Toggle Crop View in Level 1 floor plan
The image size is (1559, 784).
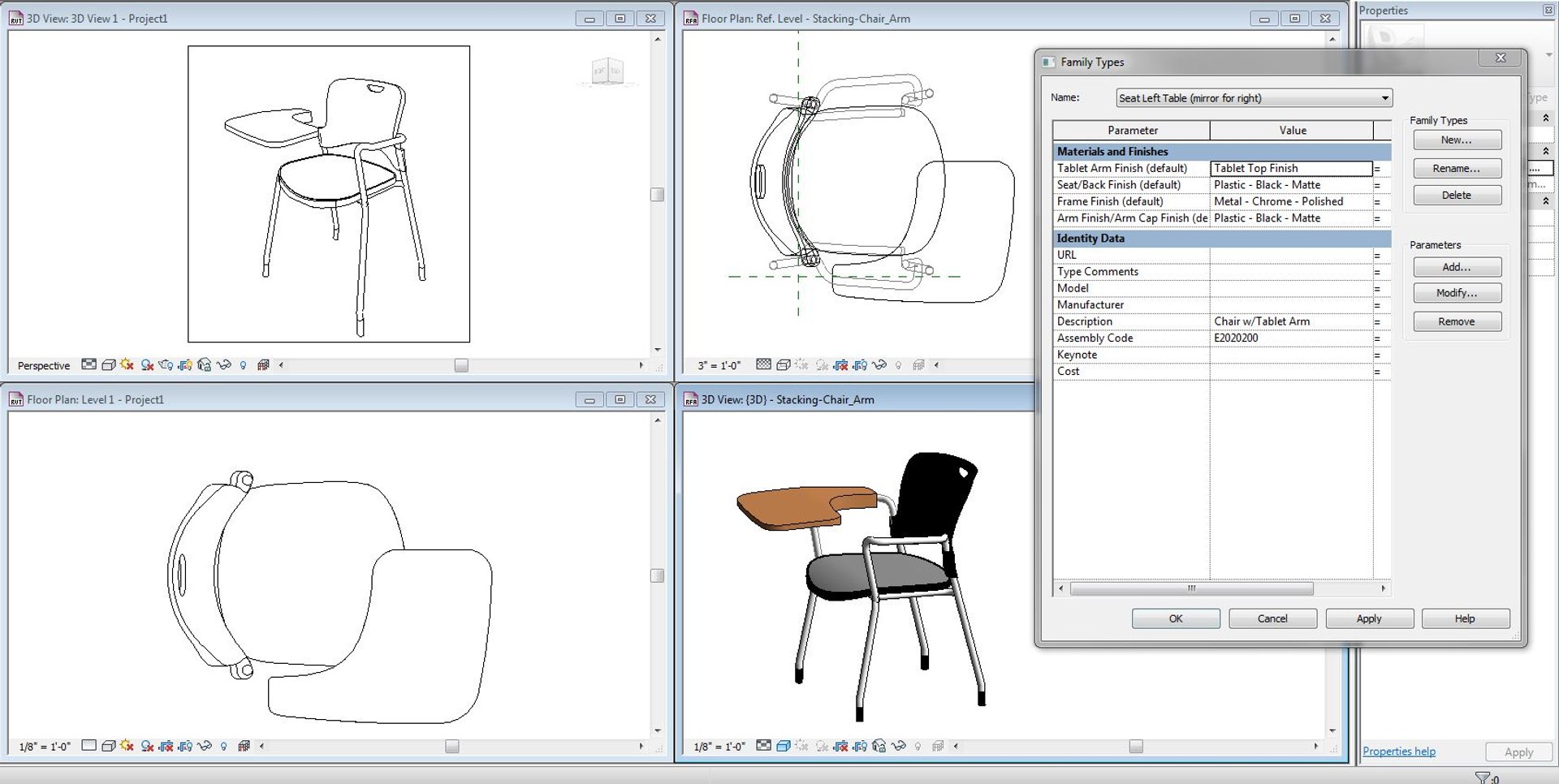click(x=166, y=746)
